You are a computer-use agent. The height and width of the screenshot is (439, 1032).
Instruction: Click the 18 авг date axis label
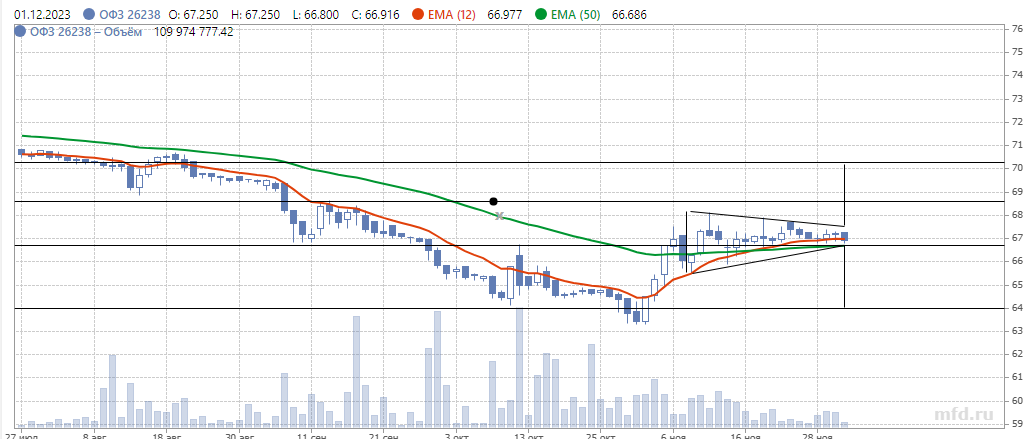tap(167, 435)
